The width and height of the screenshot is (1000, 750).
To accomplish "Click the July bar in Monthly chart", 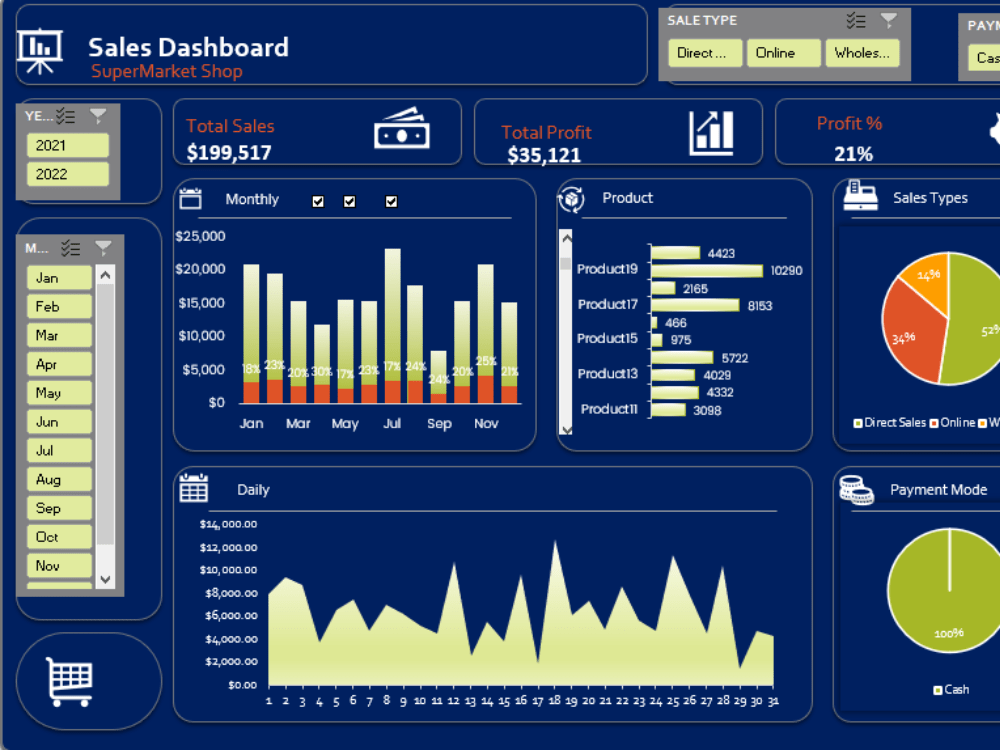I will click(x=393, y=326).
